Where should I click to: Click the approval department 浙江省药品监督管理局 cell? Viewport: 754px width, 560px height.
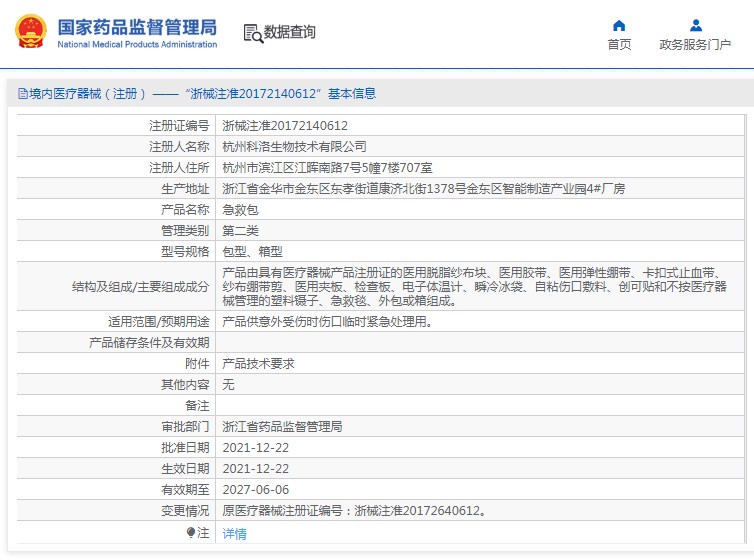(x=480, y=426)
